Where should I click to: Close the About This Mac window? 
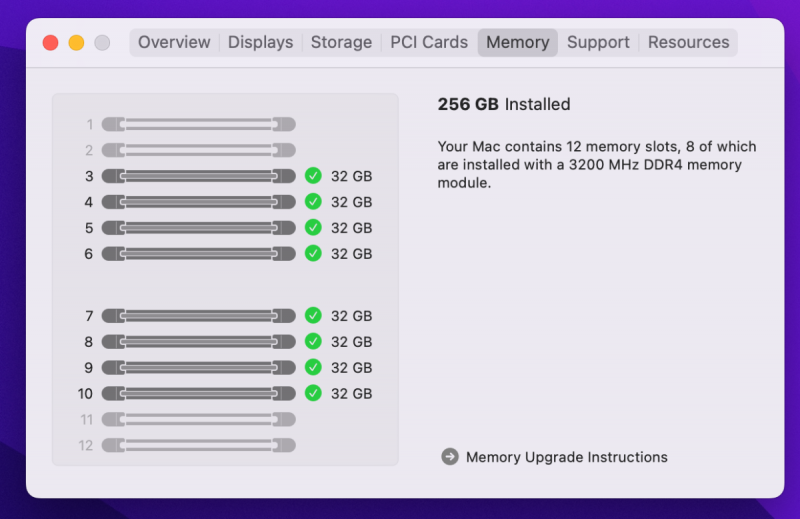pos(50,43)
